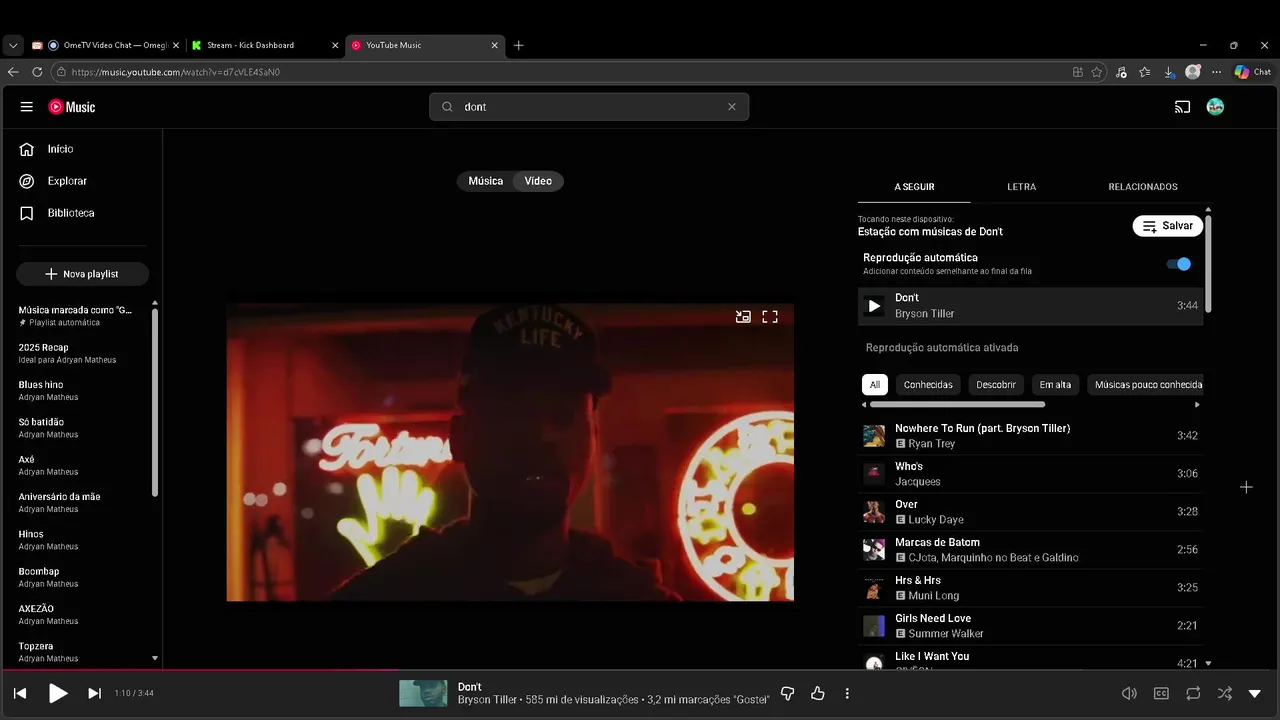
Task: Like the current song
Action: [x=818, y=693]
